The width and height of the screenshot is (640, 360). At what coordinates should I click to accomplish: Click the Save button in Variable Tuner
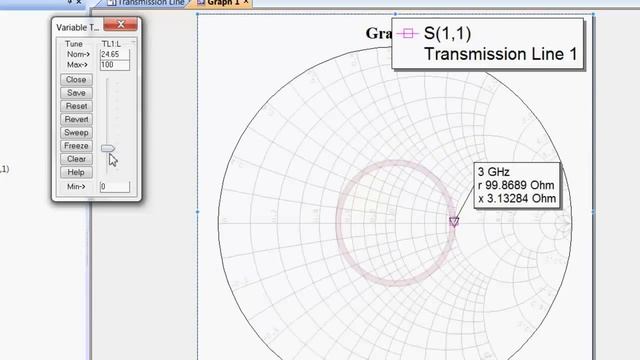[76, 93]
